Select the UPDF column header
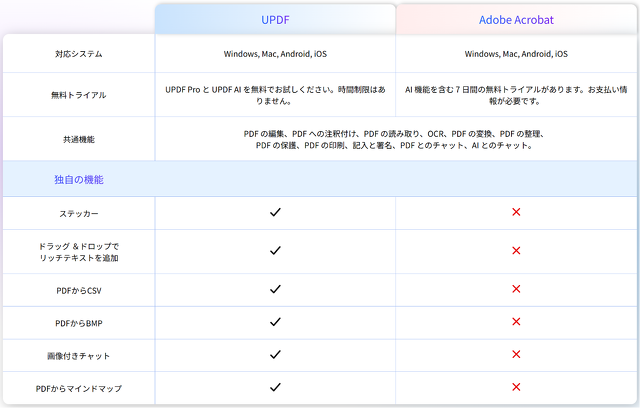 point(275,19)
